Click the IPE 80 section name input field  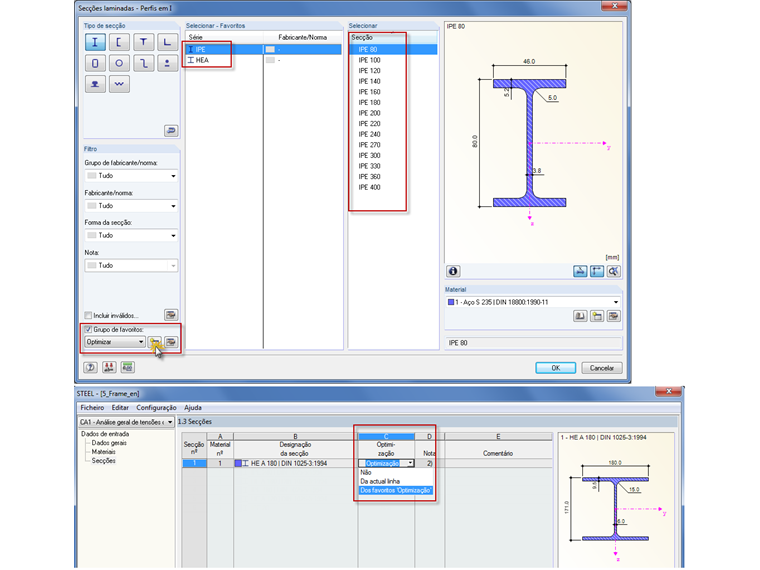coord(533,343)
